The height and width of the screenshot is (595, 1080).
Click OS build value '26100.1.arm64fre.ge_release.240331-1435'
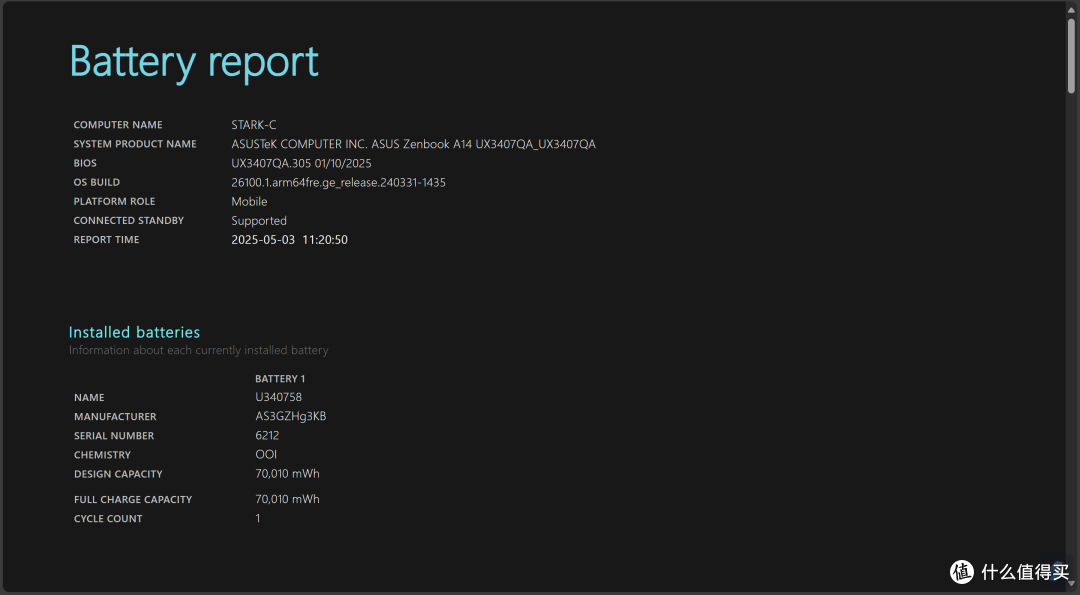(x=338, y=182)
